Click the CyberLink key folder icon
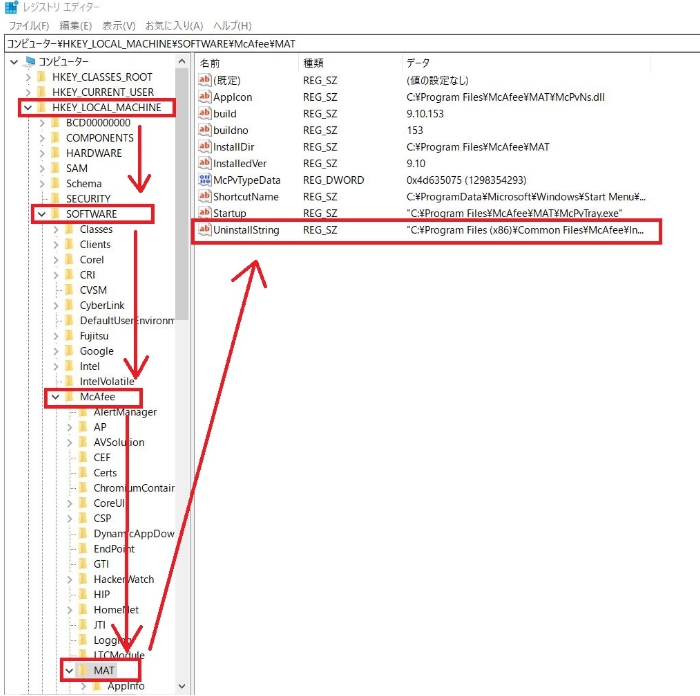 (x=69, y=305)
